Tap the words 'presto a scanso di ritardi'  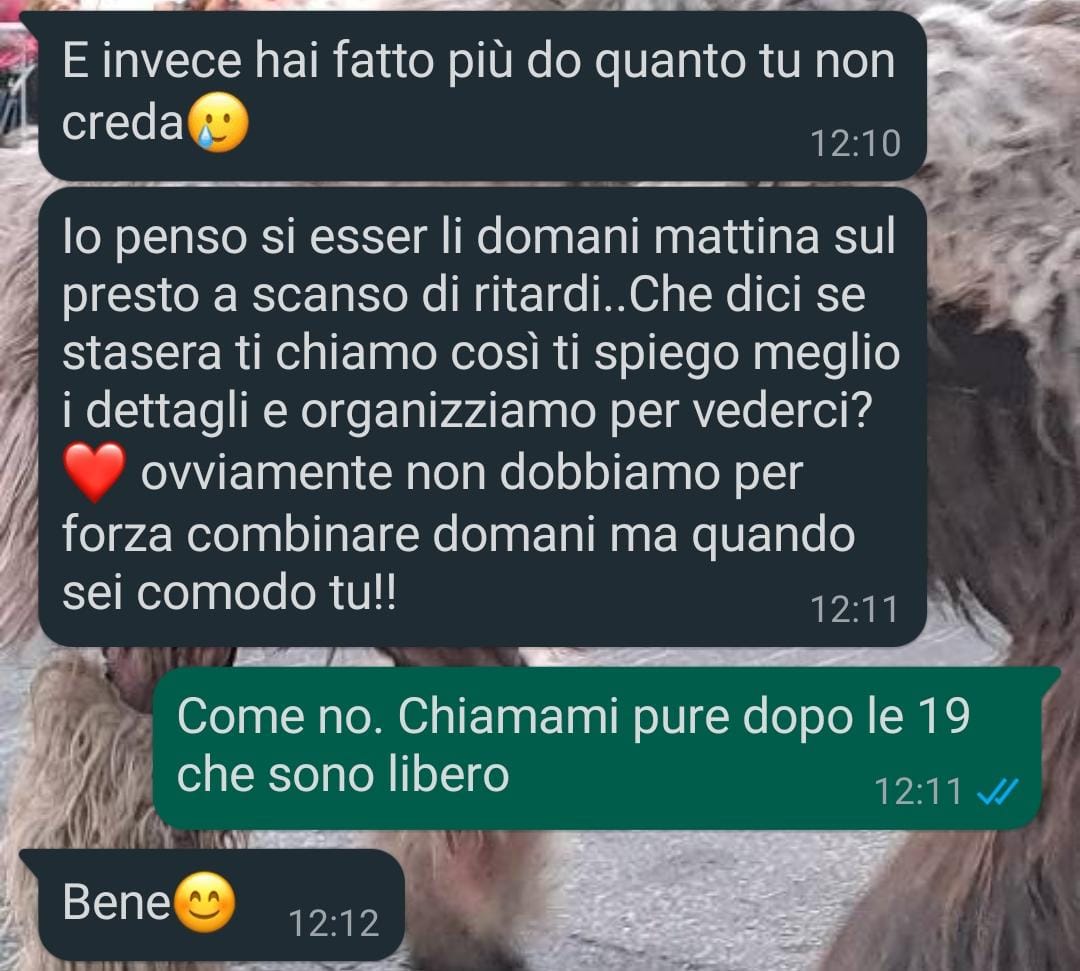coord(331,295)
